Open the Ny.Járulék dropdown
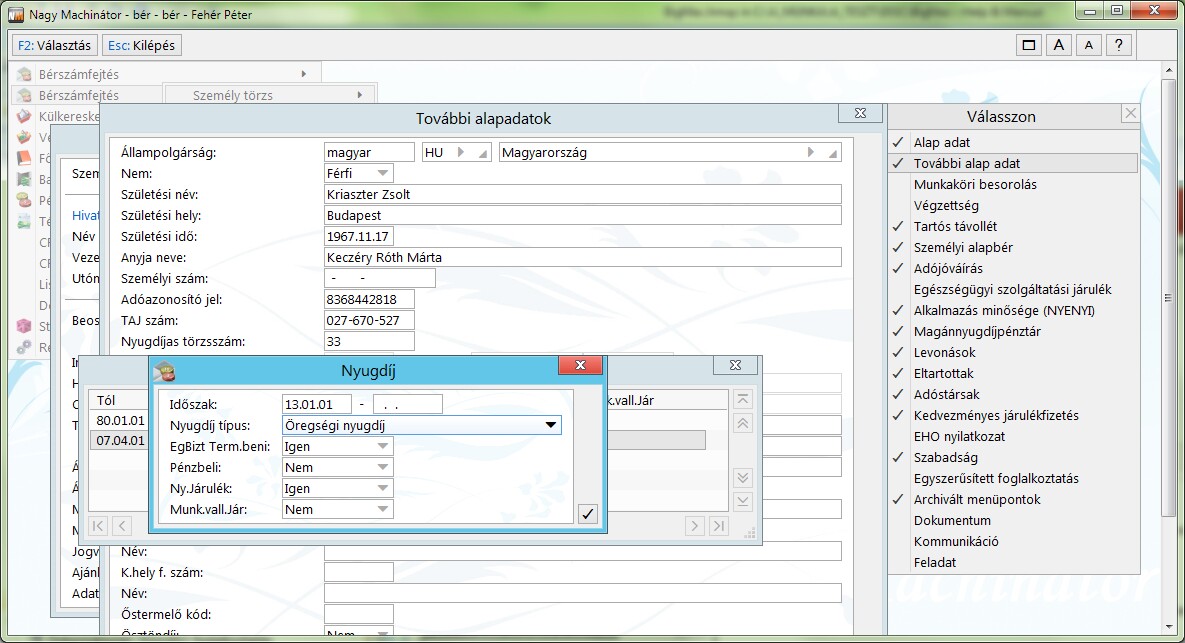This screenshot has width=1185, height=643. tap(382, 488)
